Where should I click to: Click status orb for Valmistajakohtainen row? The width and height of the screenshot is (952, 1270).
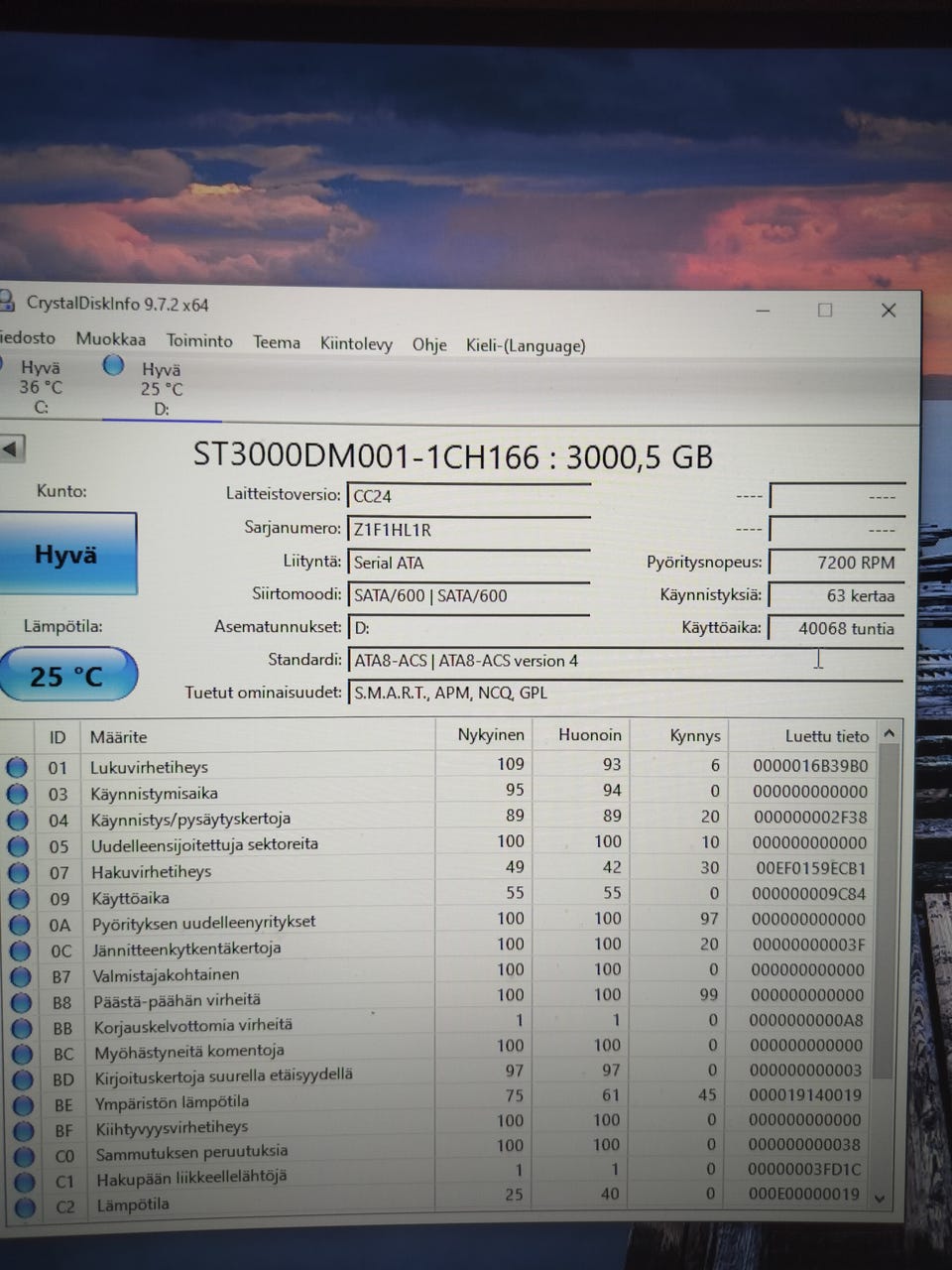21,976
